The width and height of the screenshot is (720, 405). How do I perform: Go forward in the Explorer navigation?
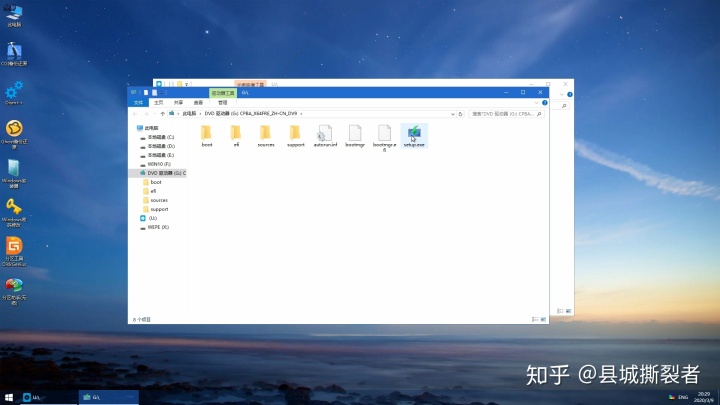point(146,114)
